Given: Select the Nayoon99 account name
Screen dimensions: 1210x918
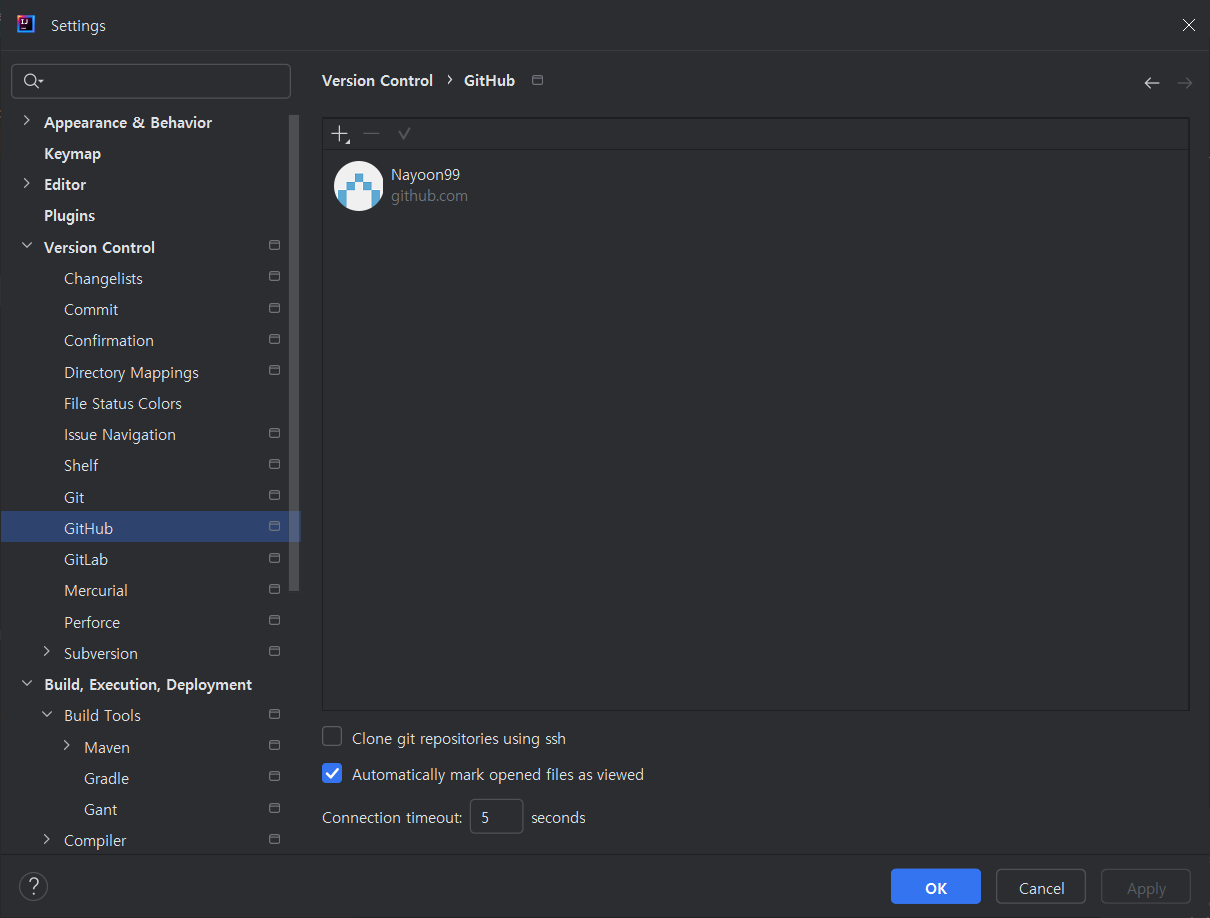Looking at the screenshot, I should [425, 175].
